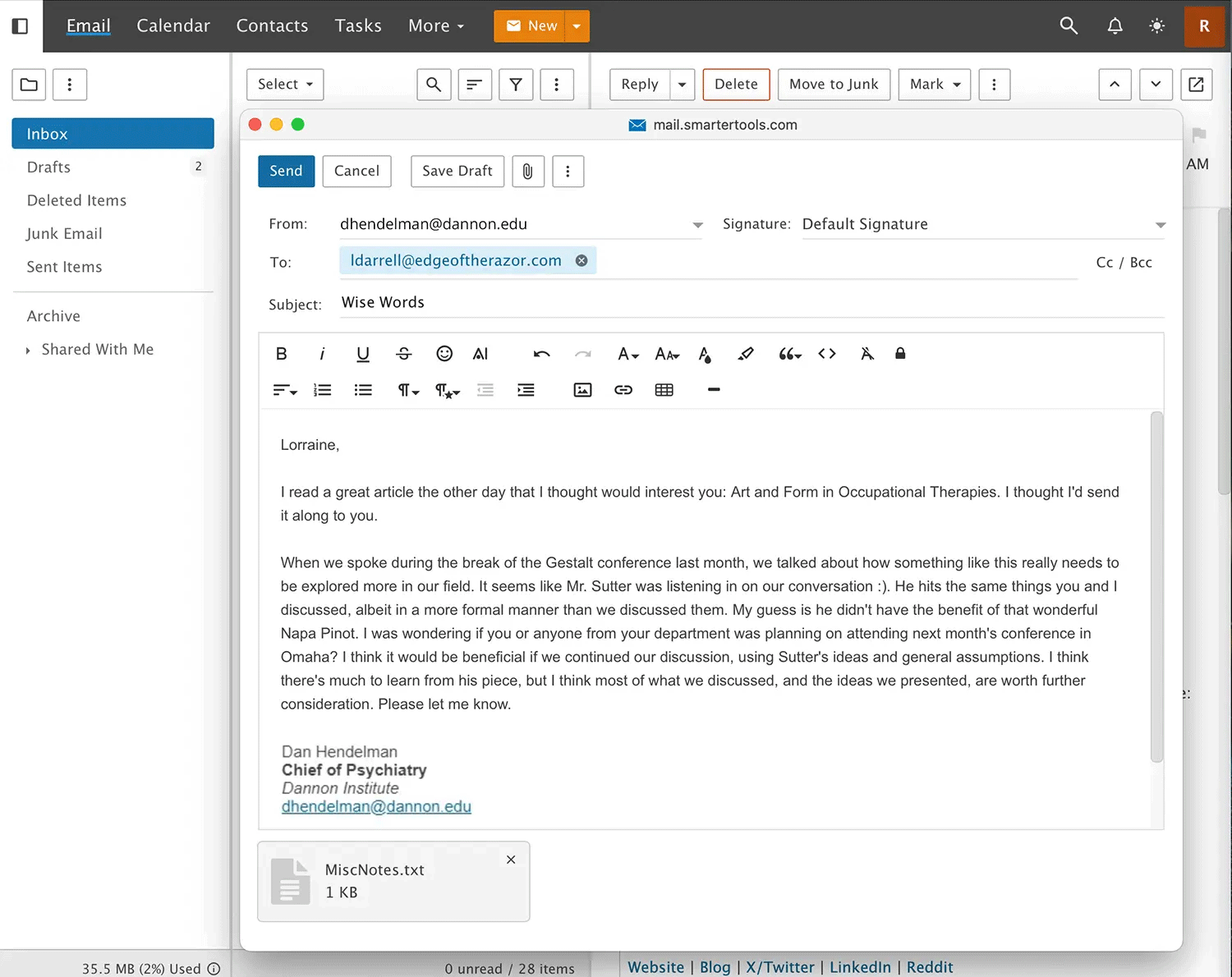
Task: Insert an emoji into the message
Action: (x=444, y=353)
